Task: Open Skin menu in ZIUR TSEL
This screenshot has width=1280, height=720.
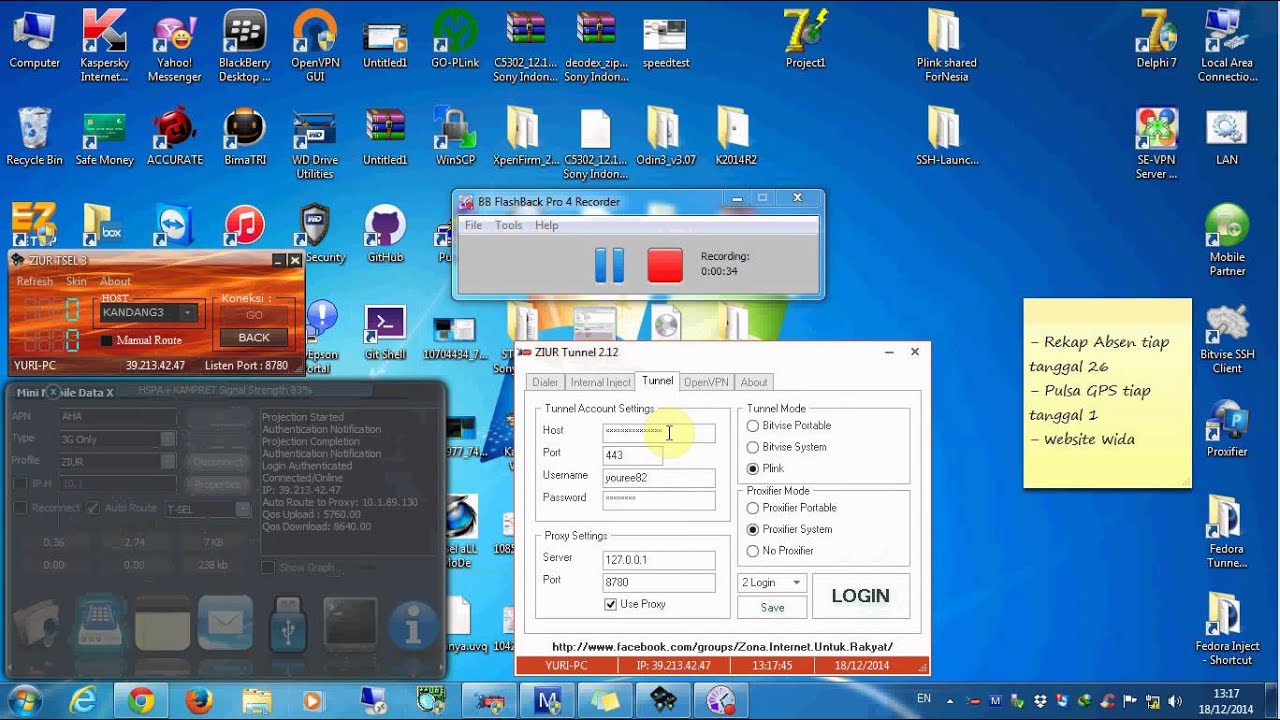Action: tap(76, 281)
